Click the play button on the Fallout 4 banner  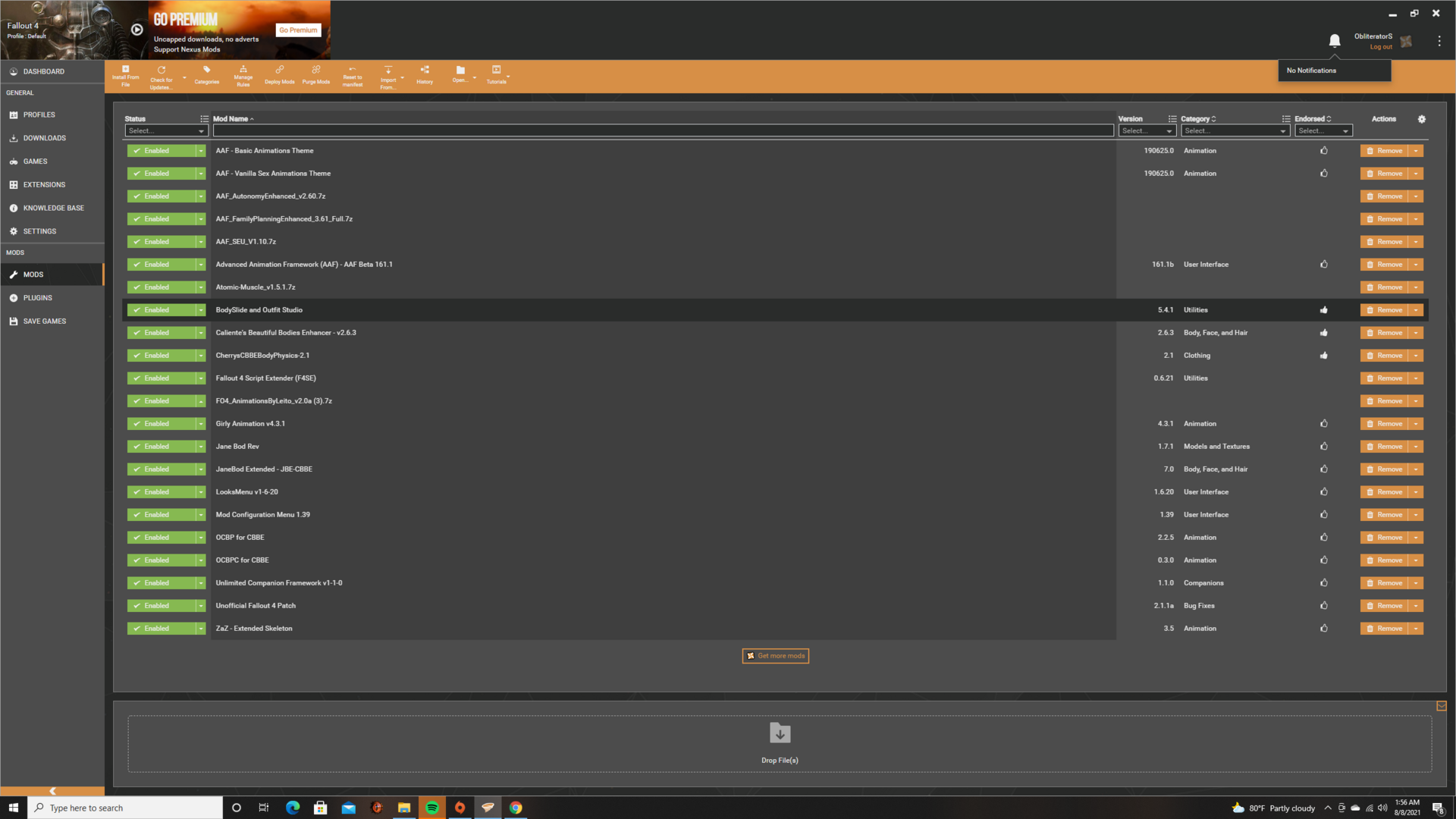click(x=136, y=30)
